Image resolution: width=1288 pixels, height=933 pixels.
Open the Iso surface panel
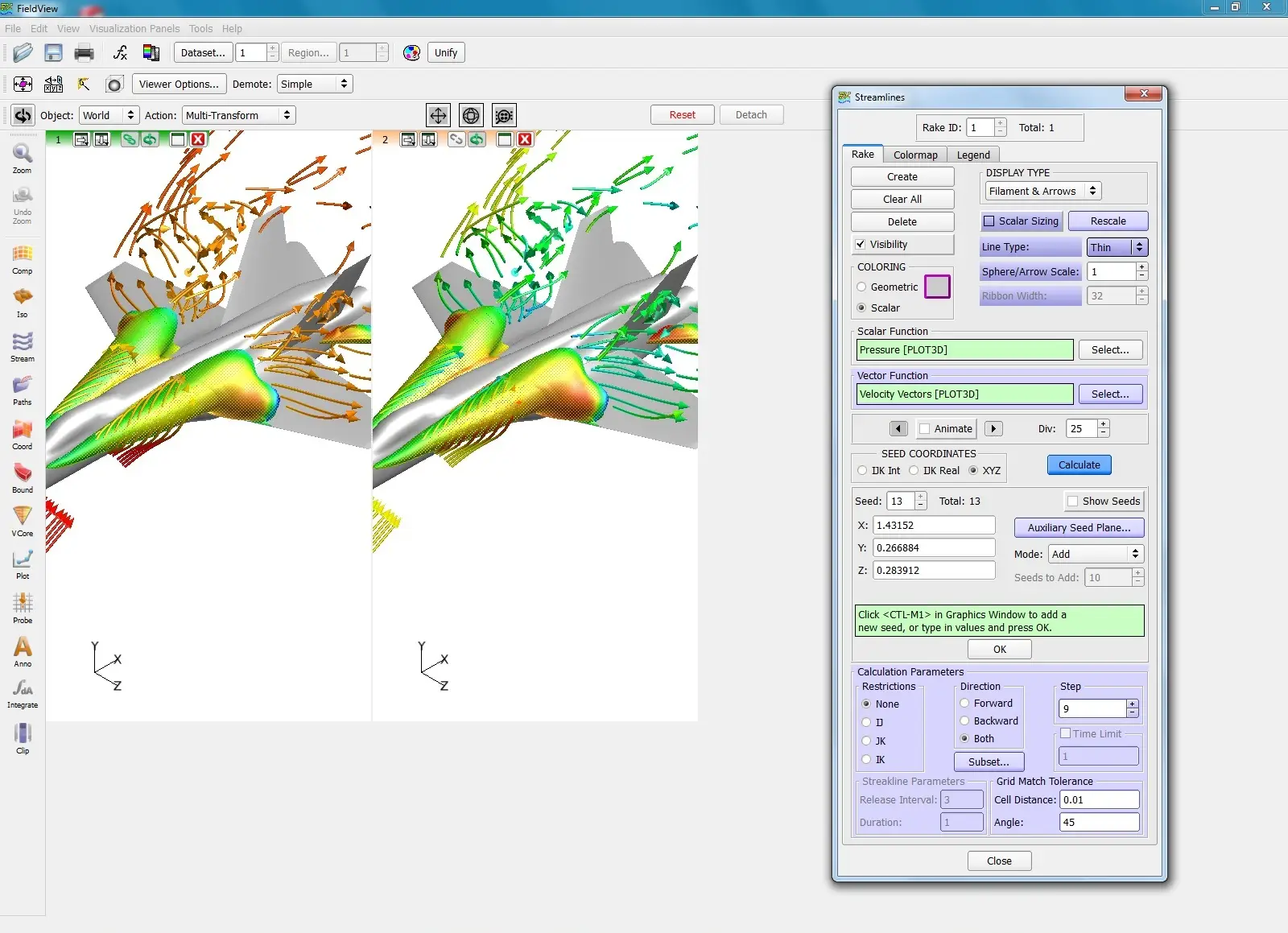23,303
